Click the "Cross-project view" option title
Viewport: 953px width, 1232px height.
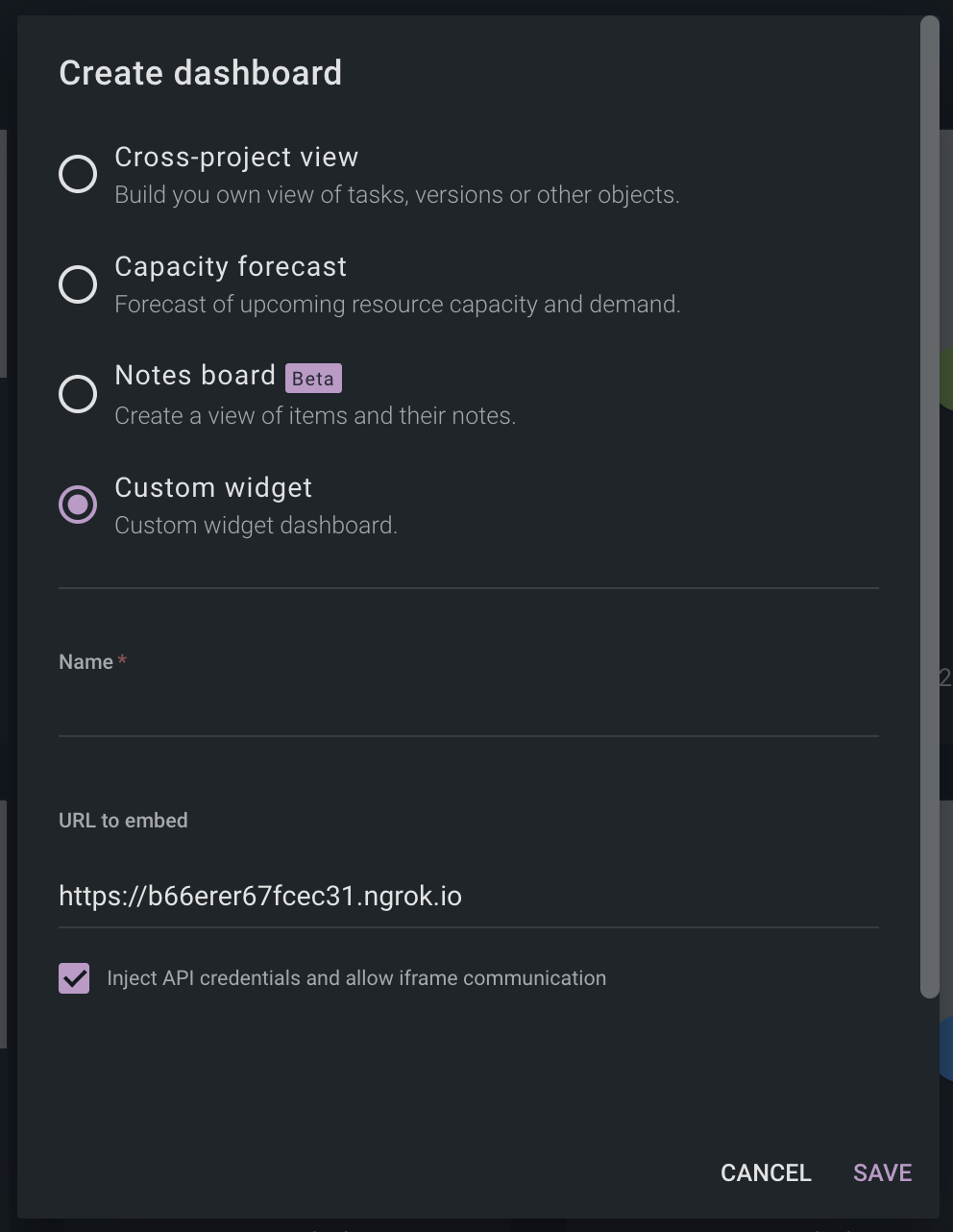click(236, 157)
